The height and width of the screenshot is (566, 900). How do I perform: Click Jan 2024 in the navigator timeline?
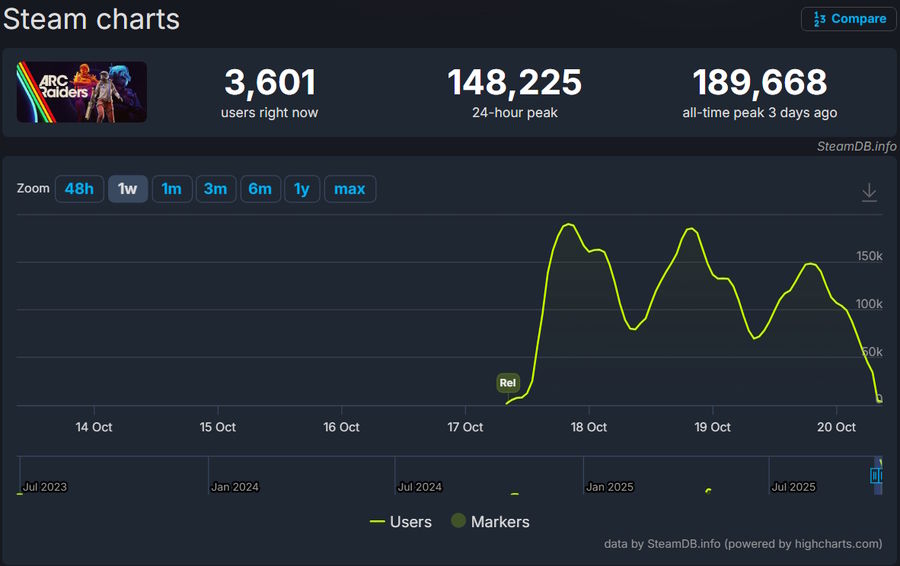point(235,487)
